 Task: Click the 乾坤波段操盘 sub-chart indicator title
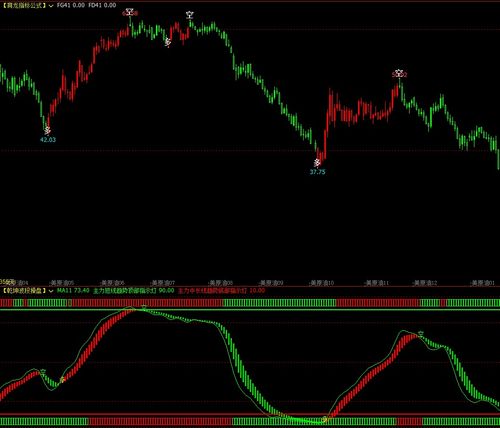tap(24, 291)
